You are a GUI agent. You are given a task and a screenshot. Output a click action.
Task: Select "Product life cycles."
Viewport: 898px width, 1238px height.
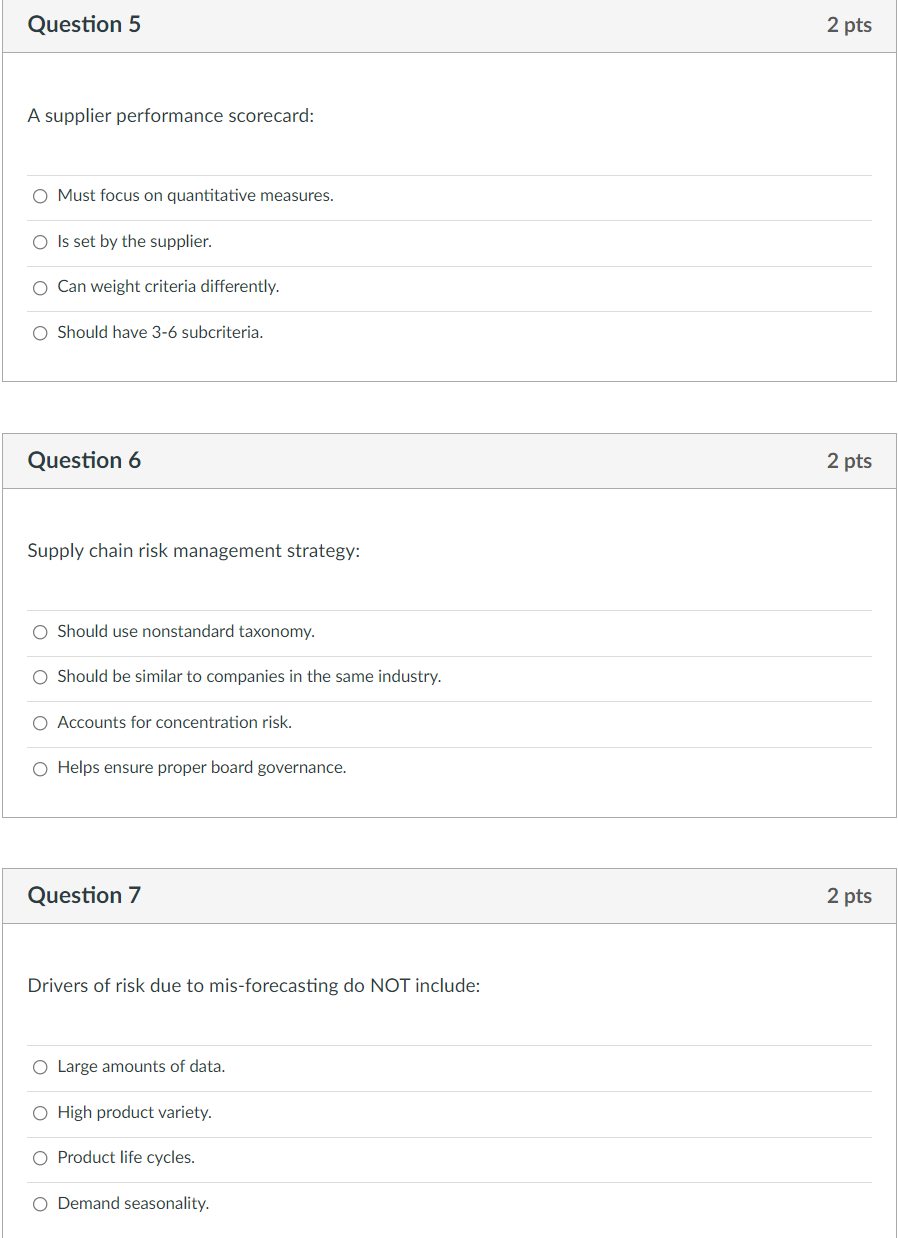[x=40, y=1158]
